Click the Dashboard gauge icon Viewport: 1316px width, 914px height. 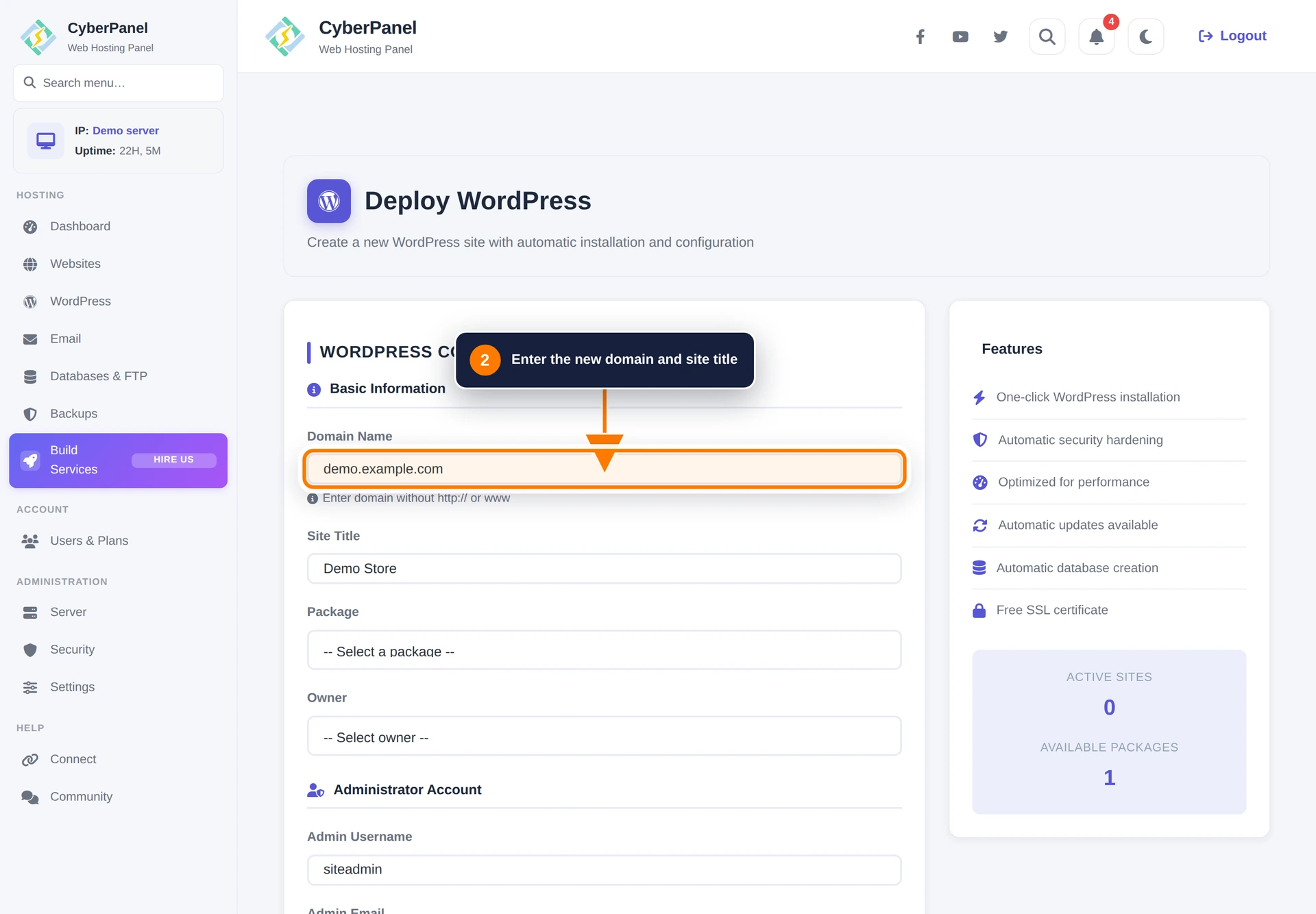[30, 227]
